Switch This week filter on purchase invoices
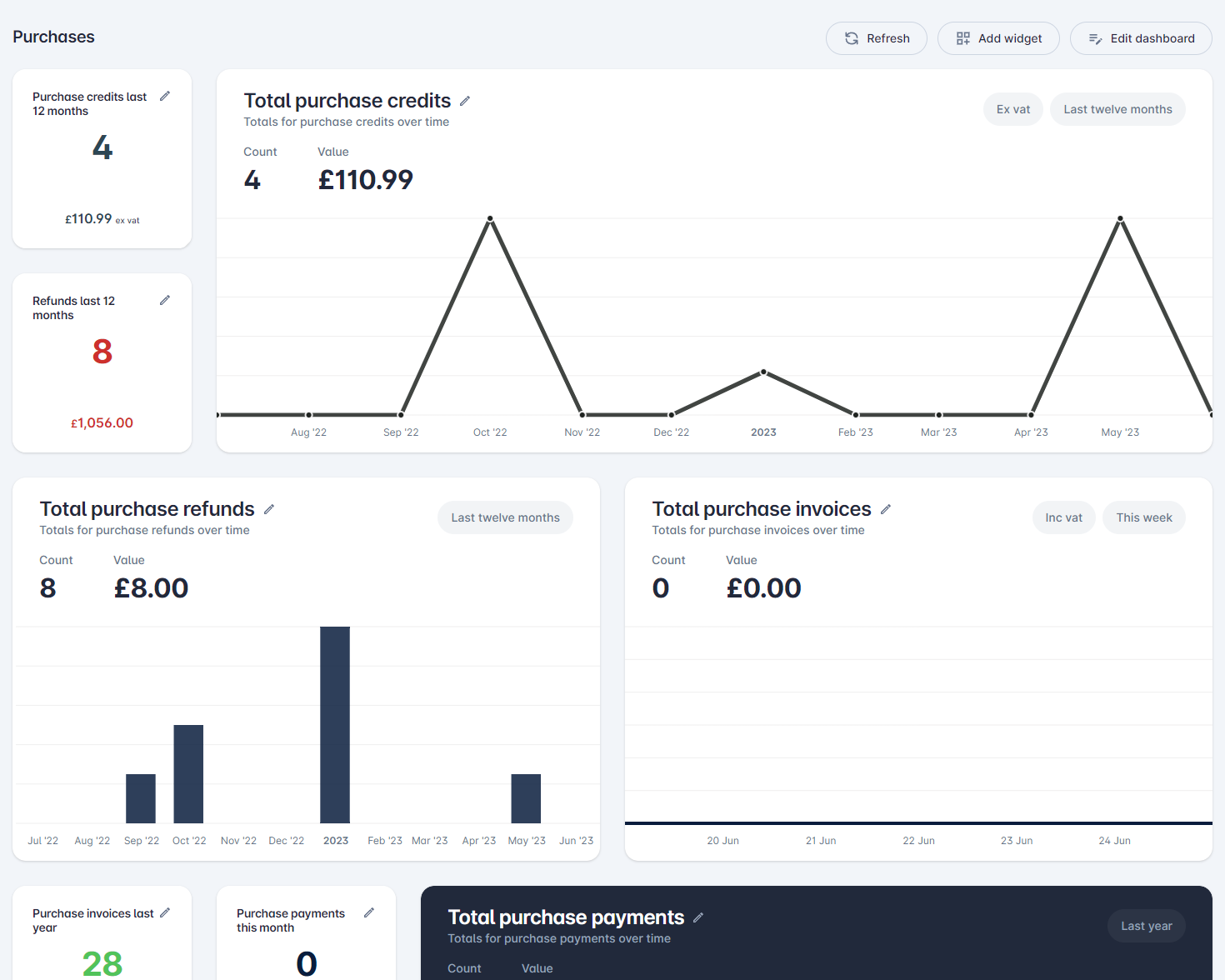The width and height of the screenshot is (1225, 980). 1143,517
